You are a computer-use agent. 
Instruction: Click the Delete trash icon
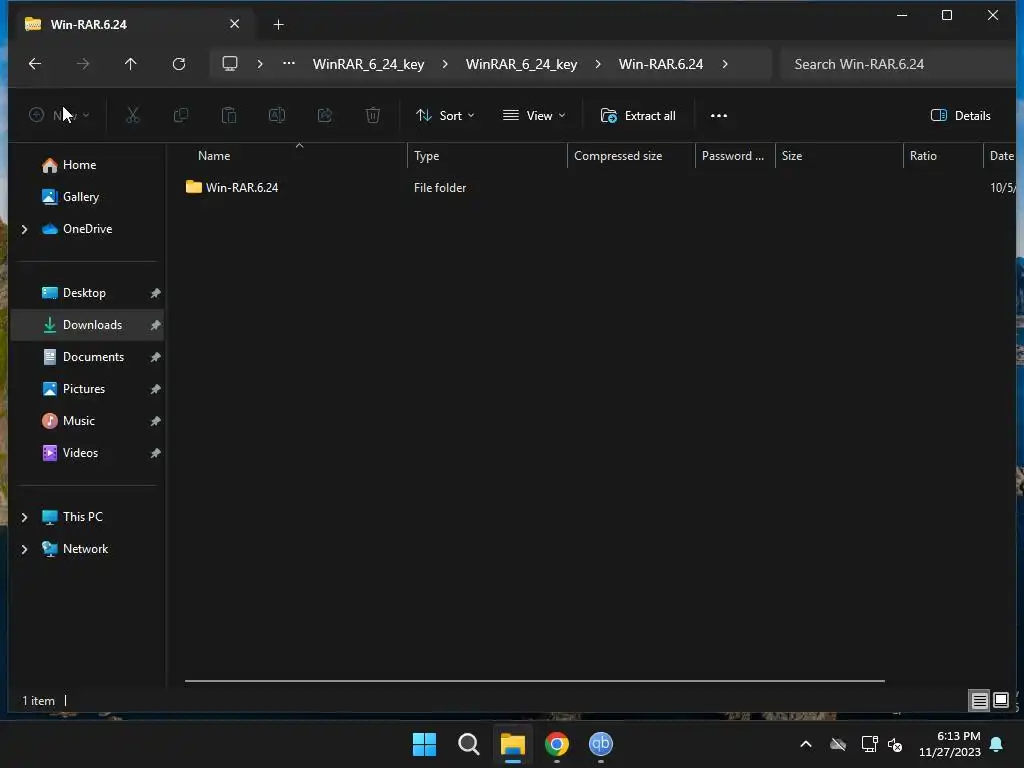[x=373, y=116]
